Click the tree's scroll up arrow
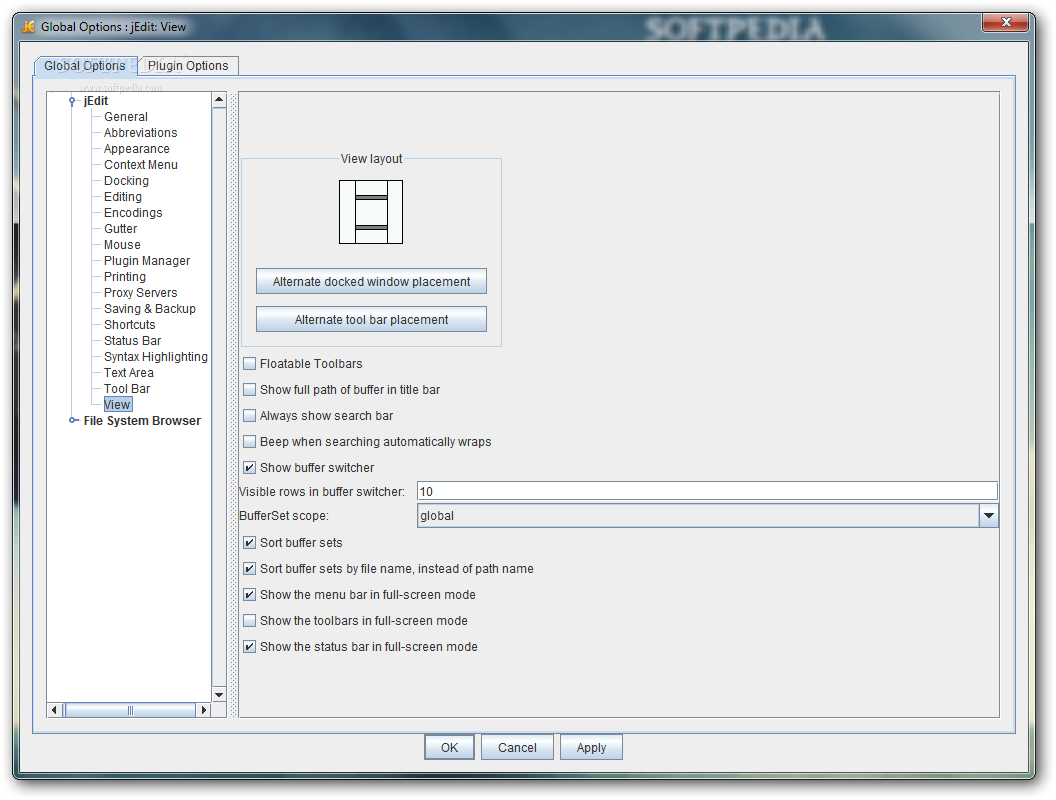The image size is (1056, 800). 219,100
